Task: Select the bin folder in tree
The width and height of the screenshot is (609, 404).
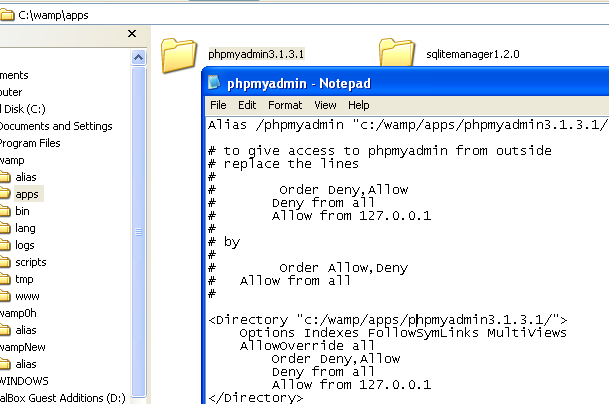Action: point(22,211)
